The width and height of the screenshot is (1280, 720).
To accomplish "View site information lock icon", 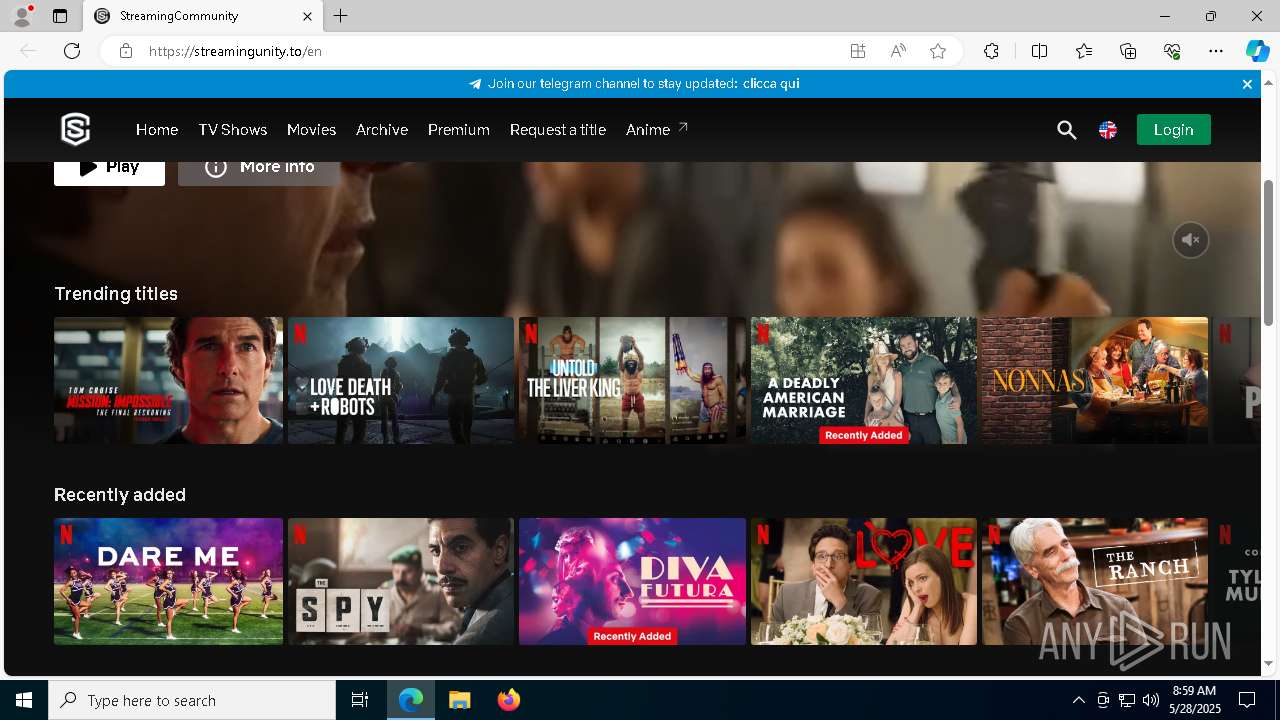I will click(x=125, y=51).
